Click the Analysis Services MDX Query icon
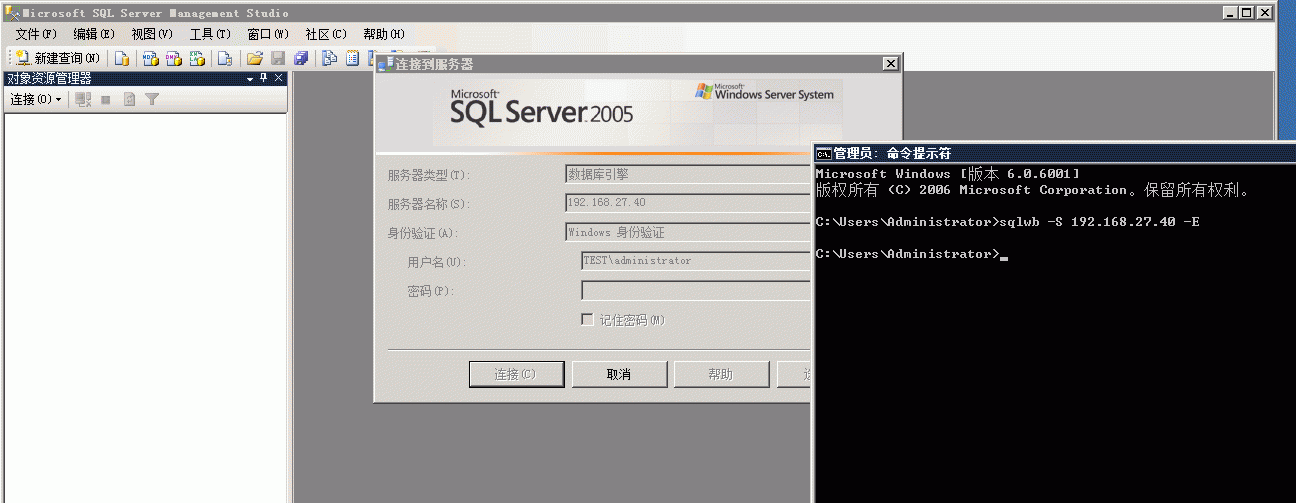The image size is (1296, 503). (151, 58)
